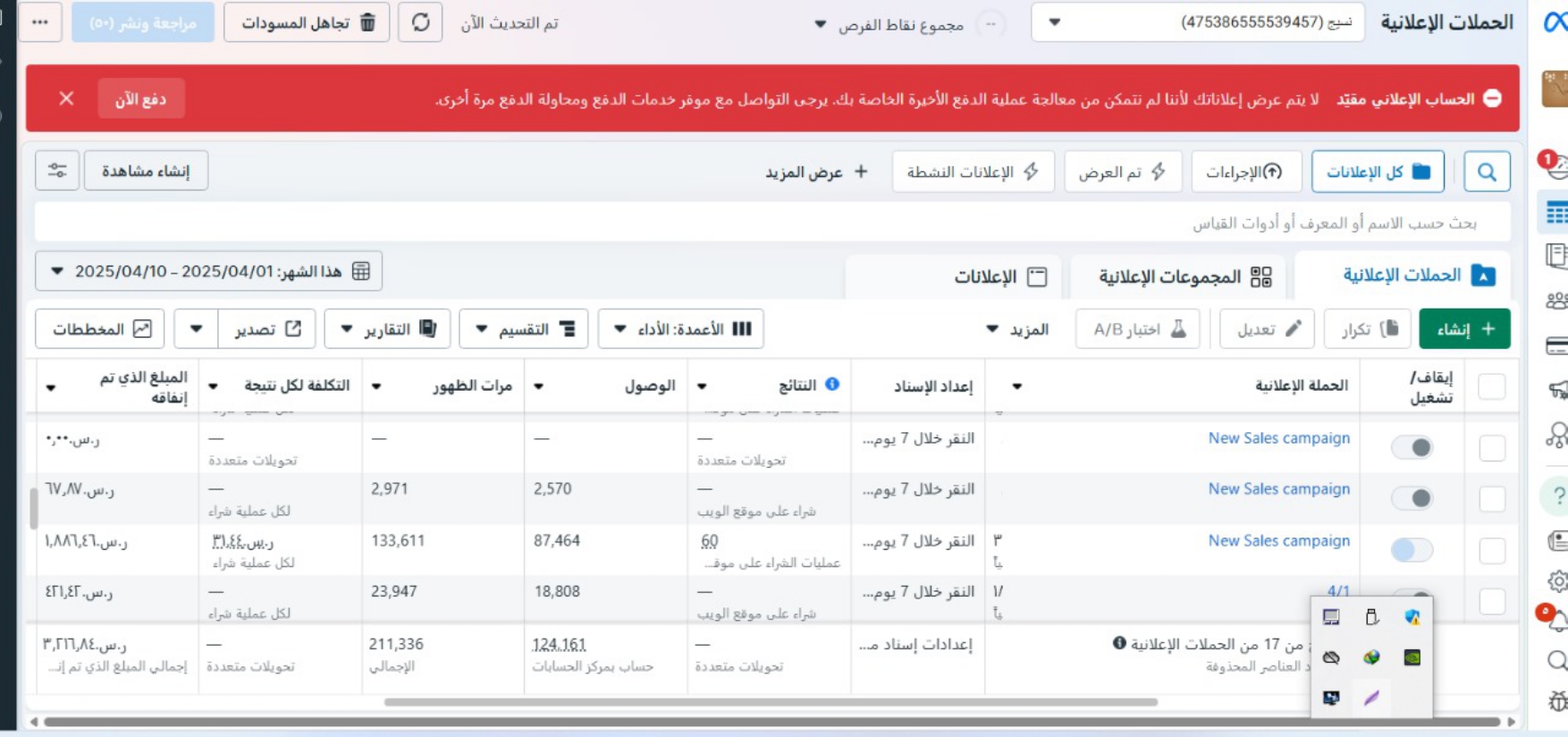Screen dimensions: 1568x737
Task: Toggle New Sales campaign with 87,464 reach
Action: (x=1412, y=550)
